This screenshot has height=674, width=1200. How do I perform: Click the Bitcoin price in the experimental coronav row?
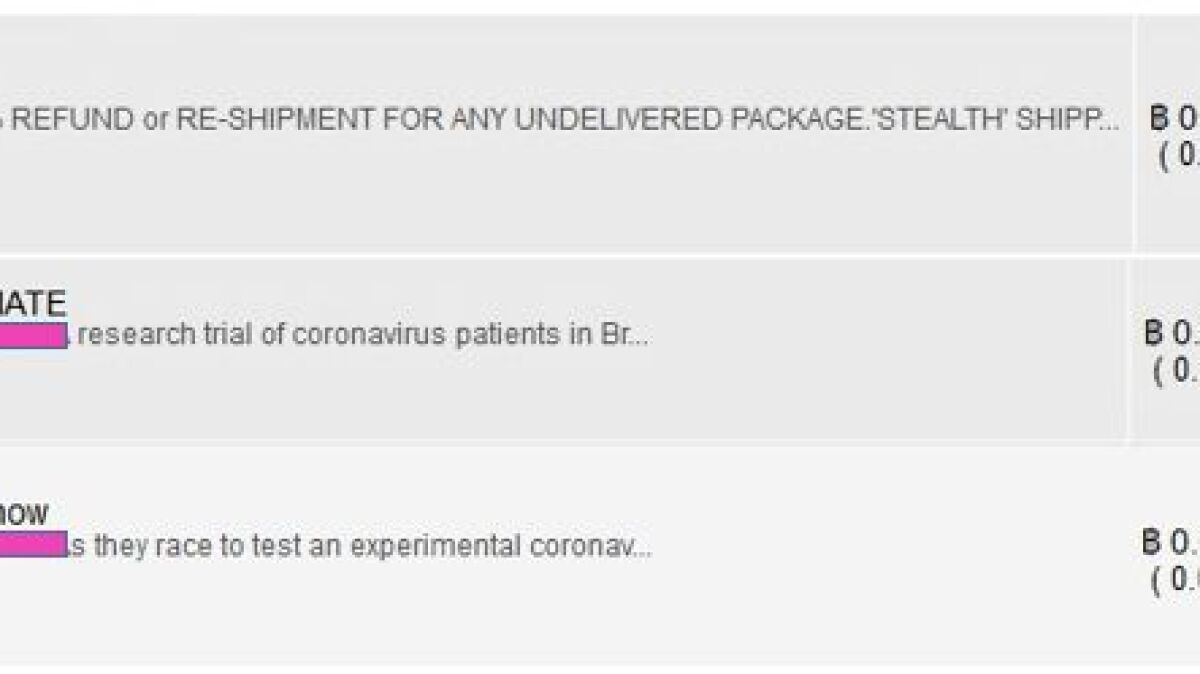click(x=1171, y=543)
